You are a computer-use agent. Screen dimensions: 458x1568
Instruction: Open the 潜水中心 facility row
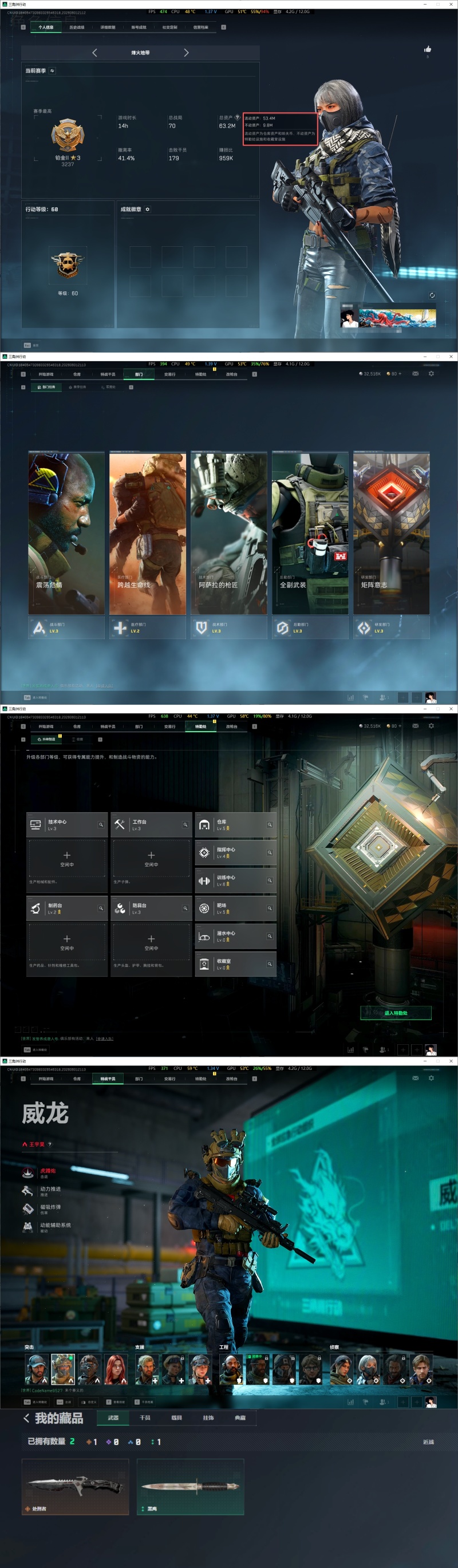236,937
